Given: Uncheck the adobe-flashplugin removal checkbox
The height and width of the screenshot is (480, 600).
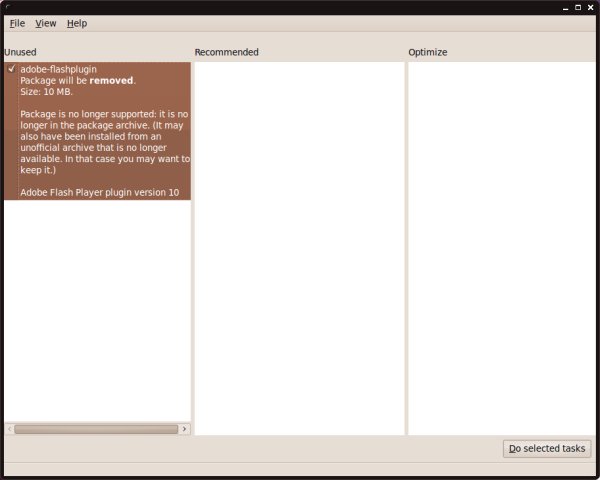Looking at the screenshot, I should (x=11, y=69).
